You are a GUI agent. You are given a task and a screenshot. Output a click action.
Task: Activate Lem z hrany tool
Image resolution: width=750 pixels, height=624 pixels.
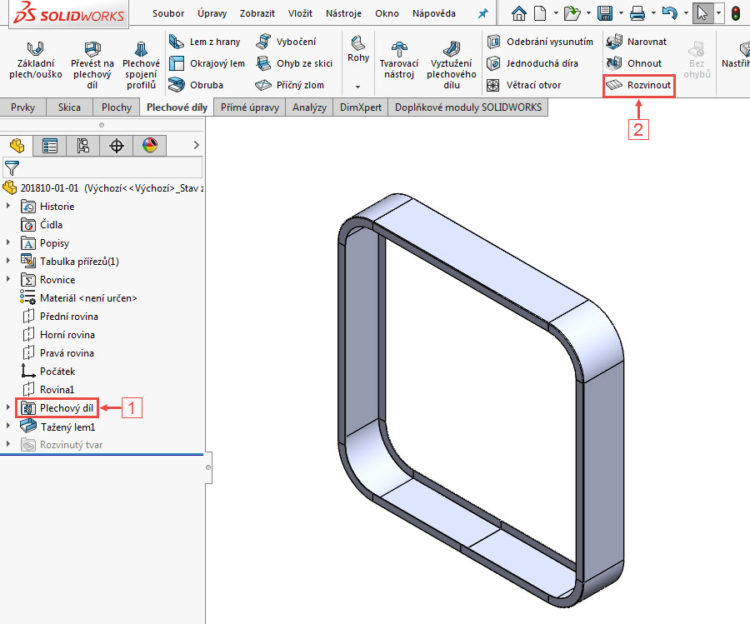(x=204, y=42)
